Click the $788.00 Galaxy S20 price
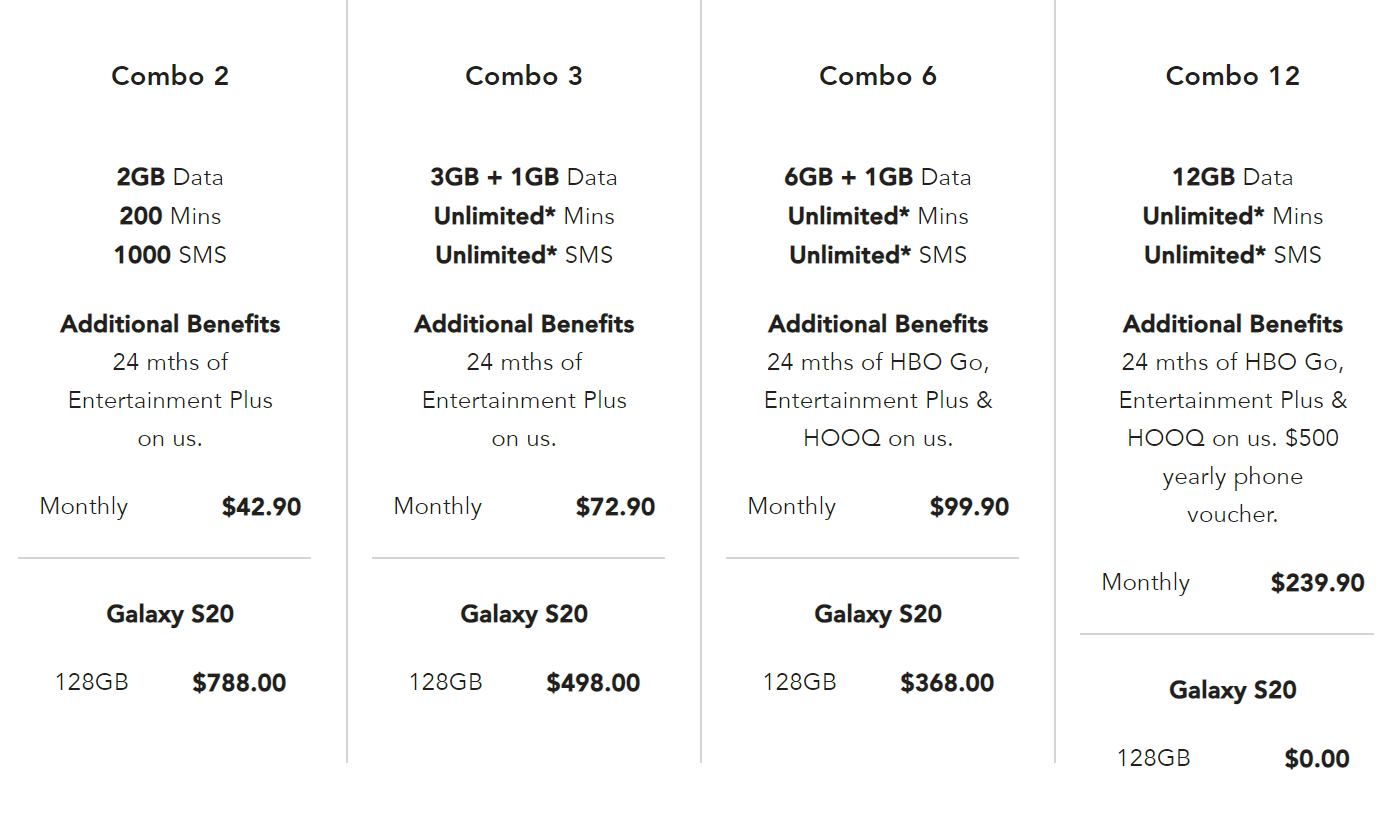This screenshot has width=1389, height=834. tap(239, 683)
